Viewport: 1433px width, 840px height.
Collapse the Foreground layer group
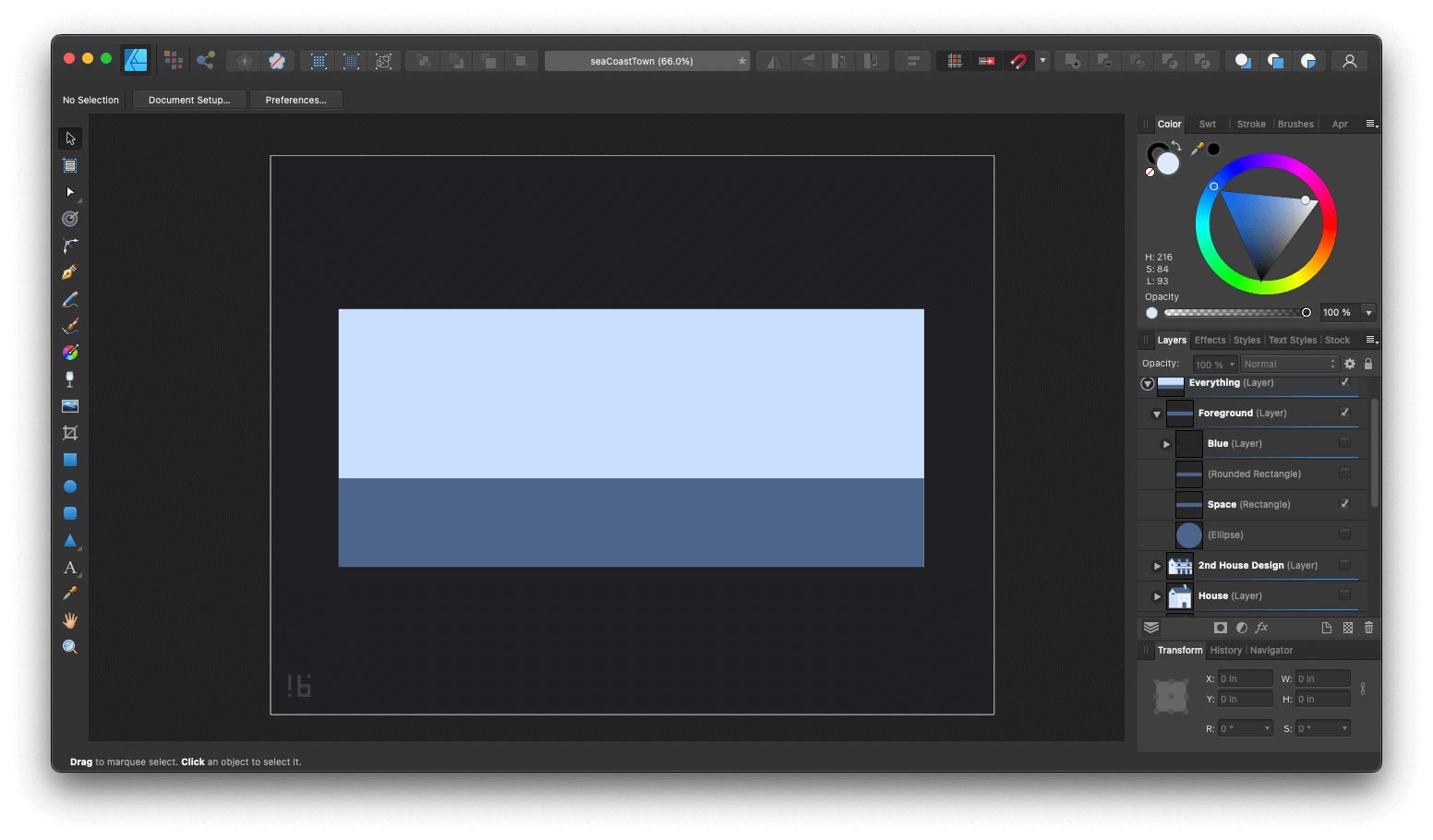pyautogui.click(x=1157, y=414)
